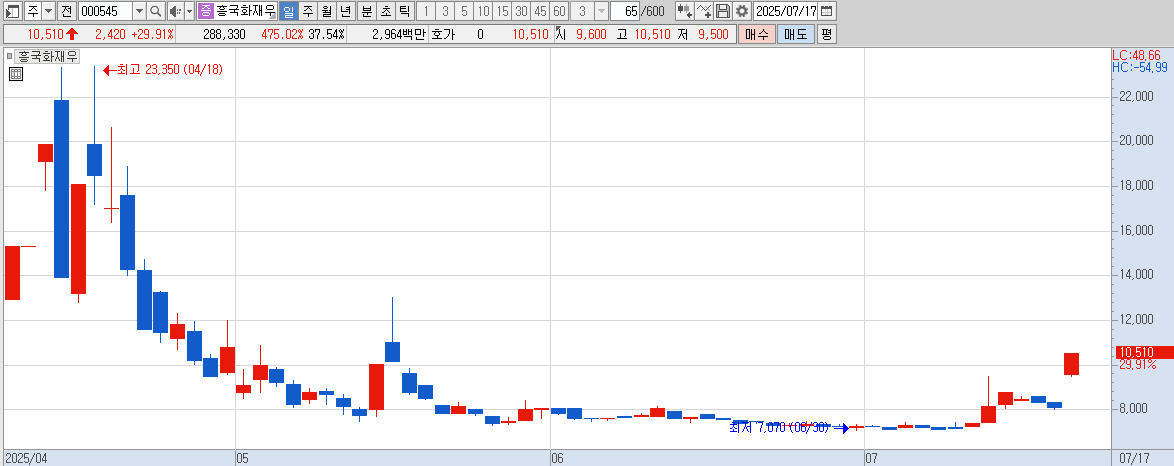This screenshot has width=1174, height=466.
Task: Click the 475.02% volume ratio value
Action: click(282, 34)
